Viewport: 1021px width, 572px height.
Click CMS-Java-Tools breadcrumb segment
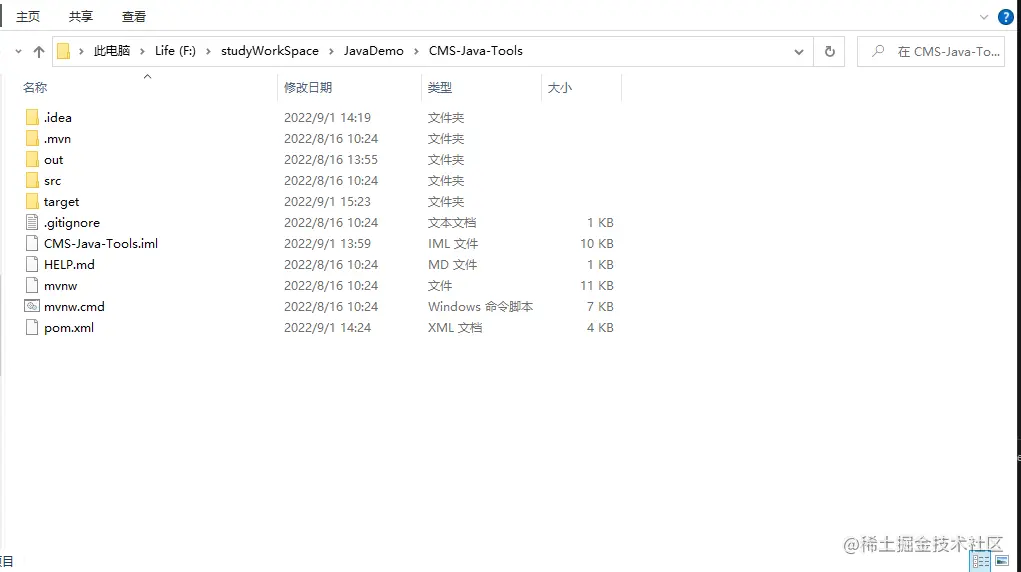(475, 51)
